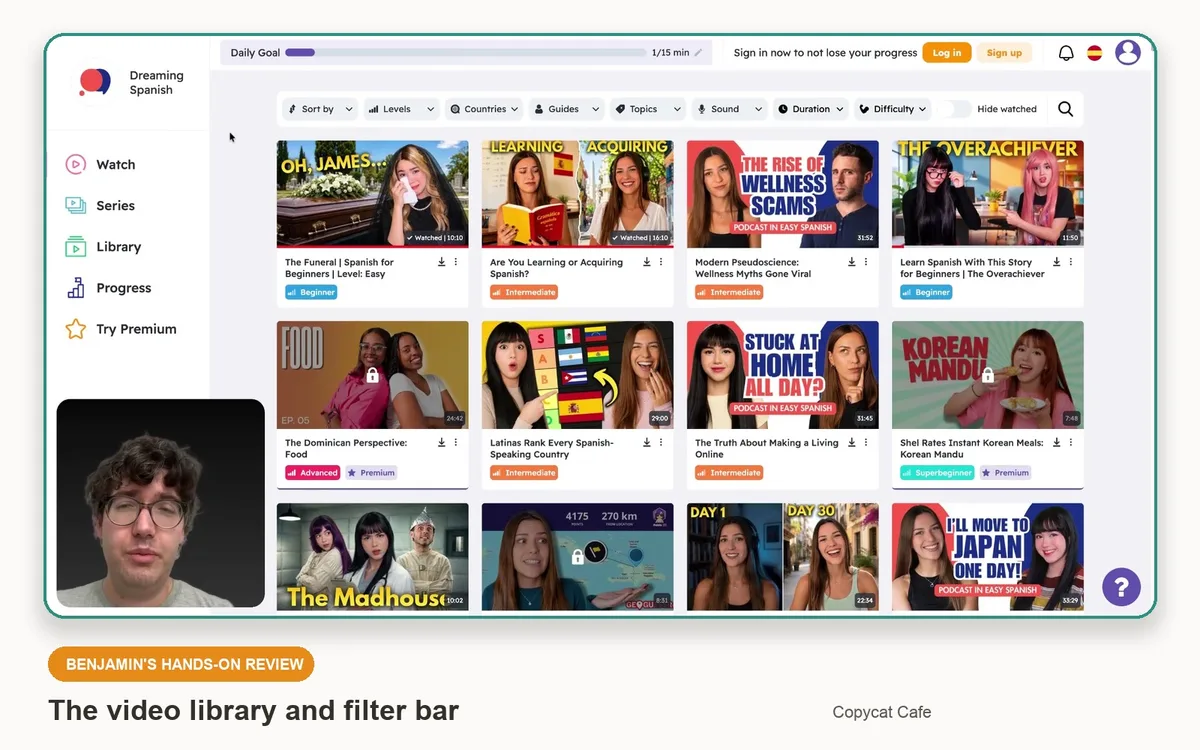
Task: Download Are You Learning or Acquiring Spanish
Action: point(647,262)
